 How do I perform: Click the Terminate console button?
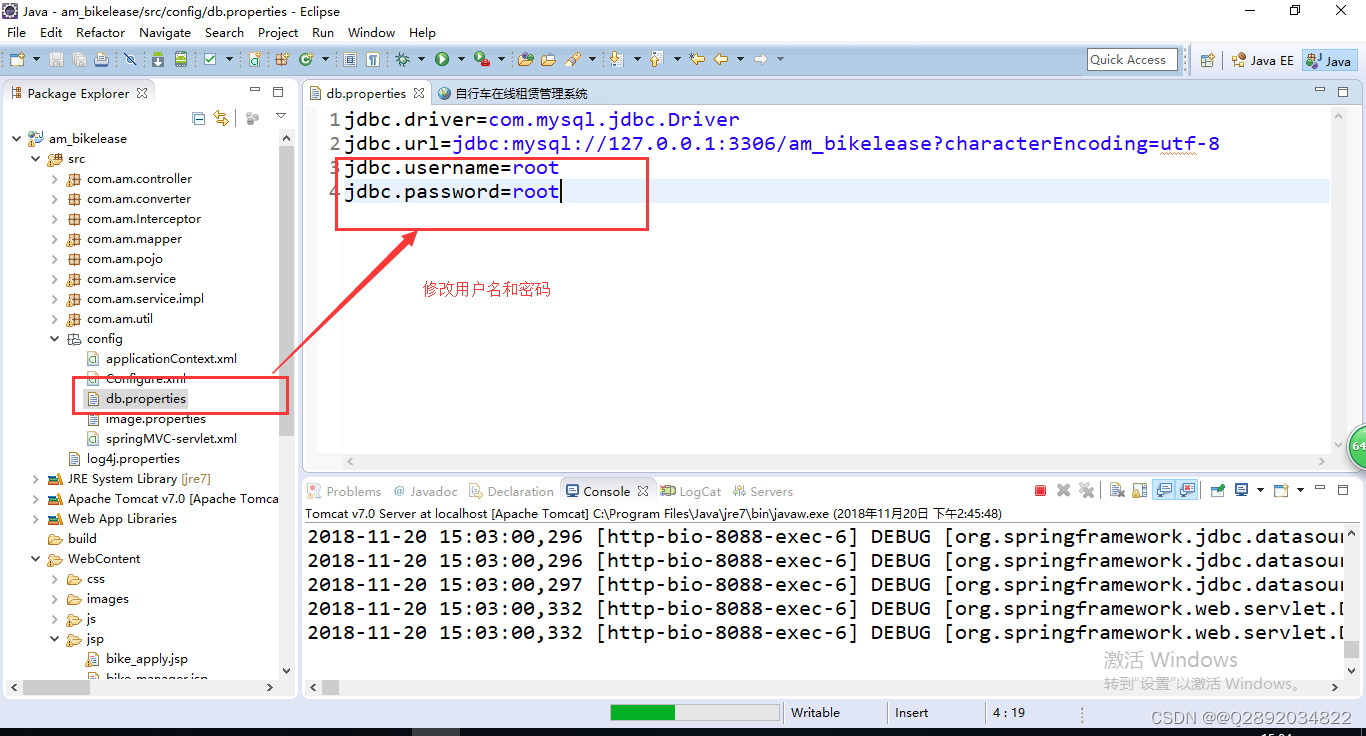[x=1041, y=490]
